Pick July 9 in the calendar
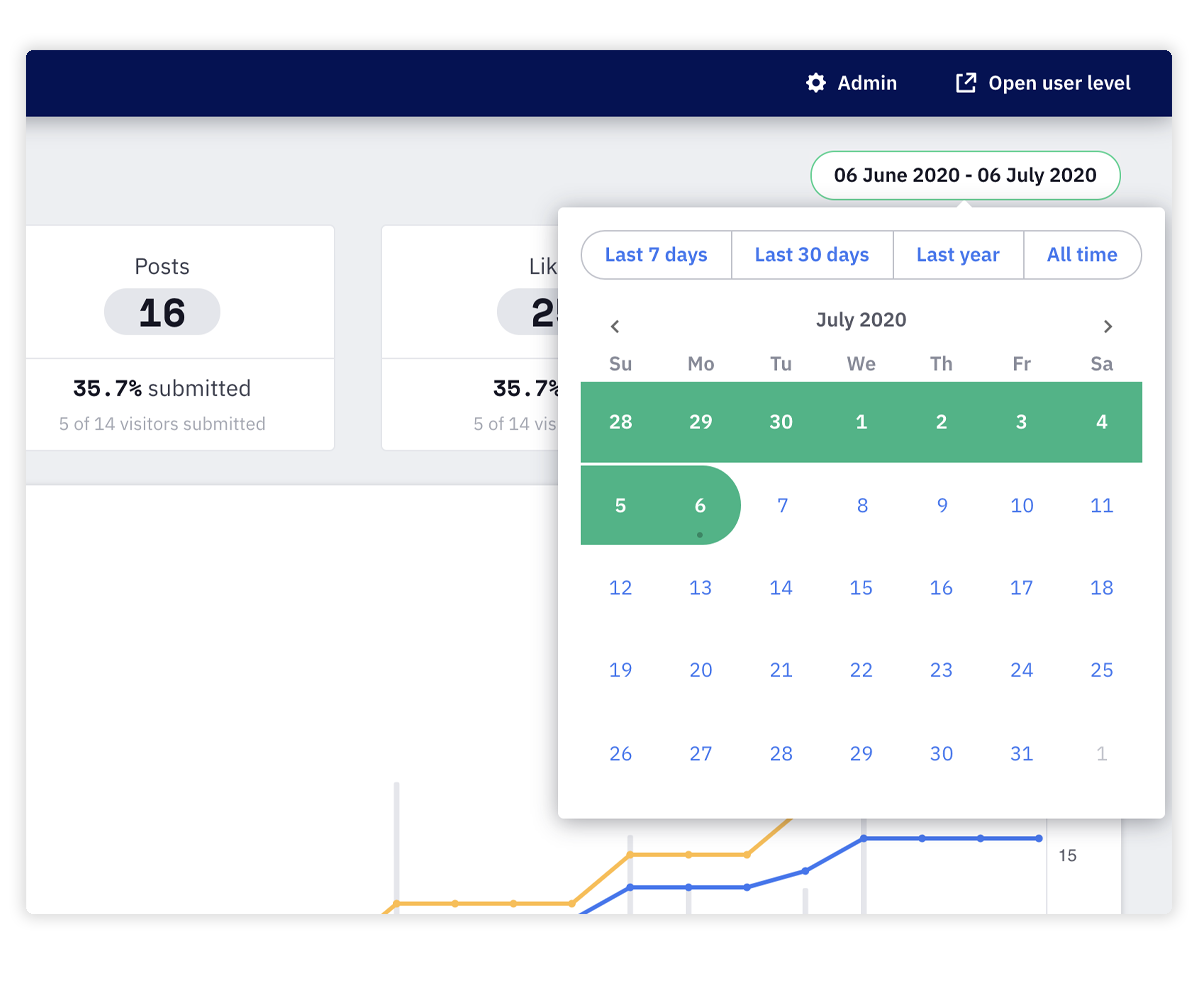The width and height of the screenshot is (1200, 982). pyautogui.click(x=942, y=505)
